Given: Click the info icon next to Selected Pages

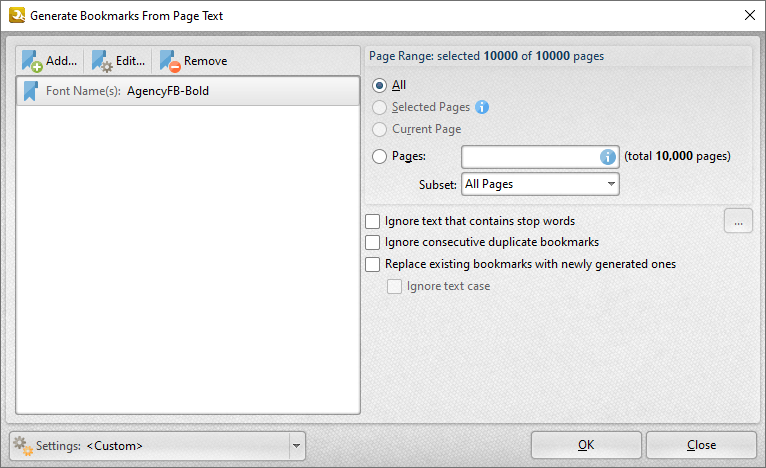Looking at the screenshot, I should tap(482, 107).
